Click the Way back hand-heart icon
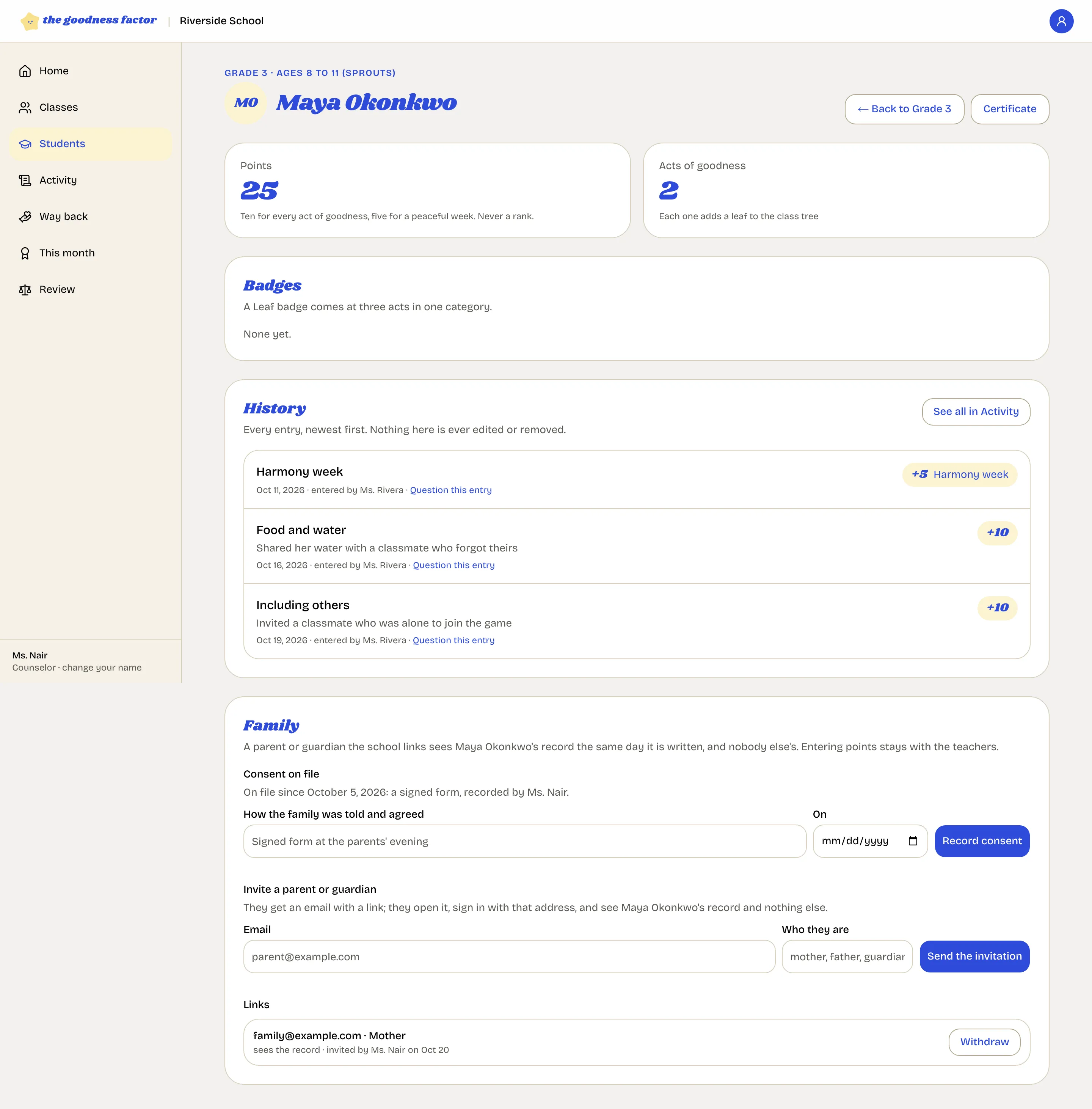1092x1109 pixels. coord(25,217)
